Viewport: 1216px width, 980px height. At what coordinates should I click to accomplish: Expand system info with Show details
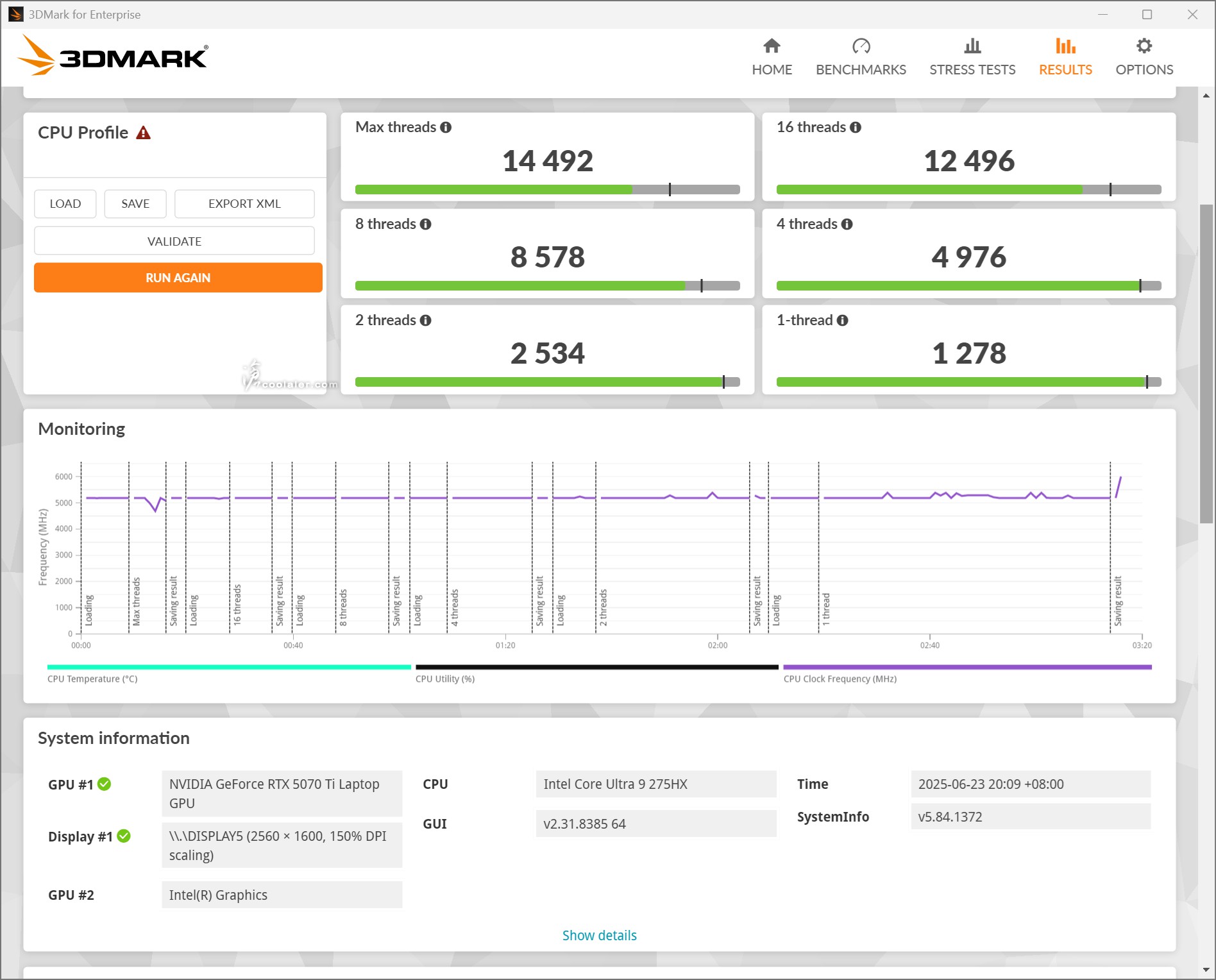[599, 935]
